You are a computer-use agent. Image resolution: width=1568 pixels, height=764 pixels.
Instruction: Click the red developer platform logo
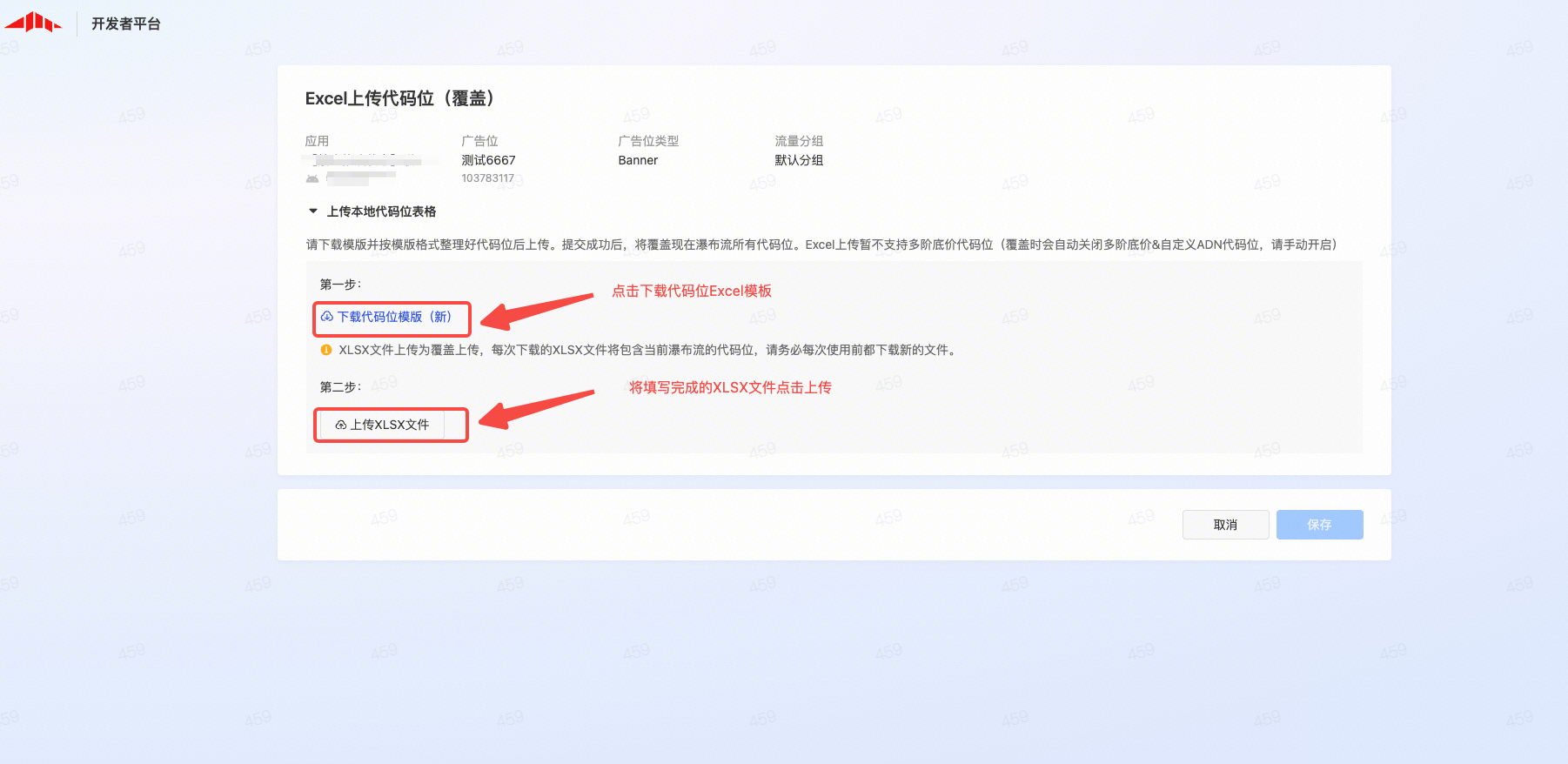coord(34,23)
